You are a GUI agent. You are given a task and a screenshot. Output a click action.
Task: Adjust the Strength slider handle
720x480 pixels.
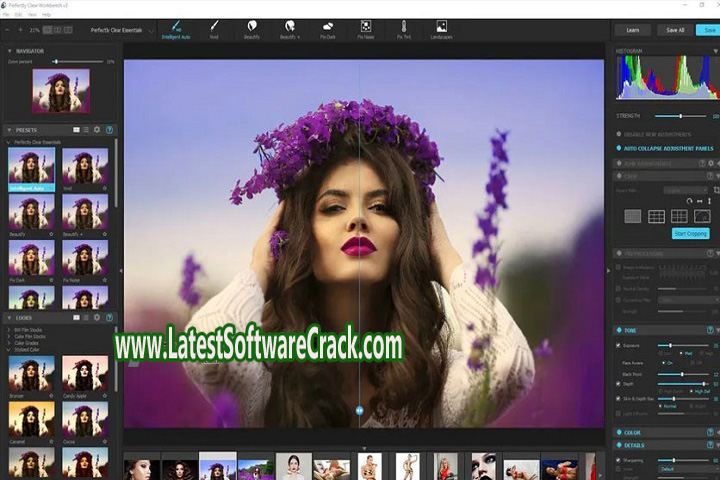(683, 116)
